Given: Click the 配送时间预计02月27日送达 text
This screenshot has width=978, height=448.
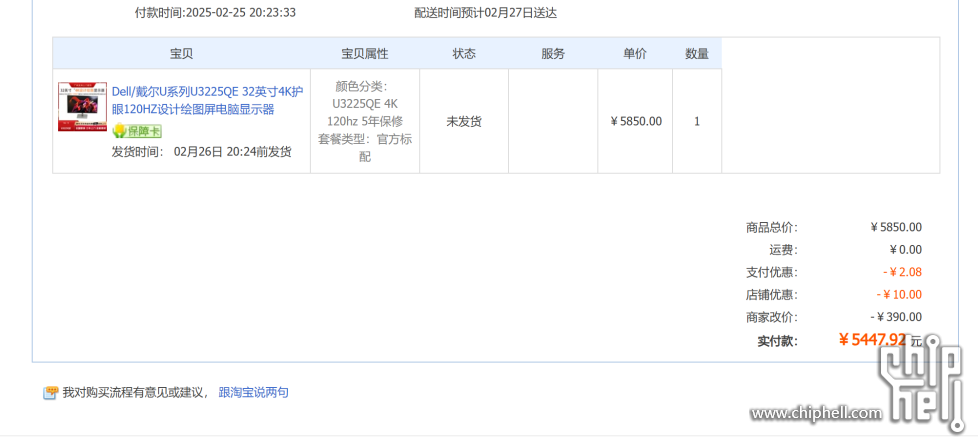Looking at the screenshot, I should (485, 12).
